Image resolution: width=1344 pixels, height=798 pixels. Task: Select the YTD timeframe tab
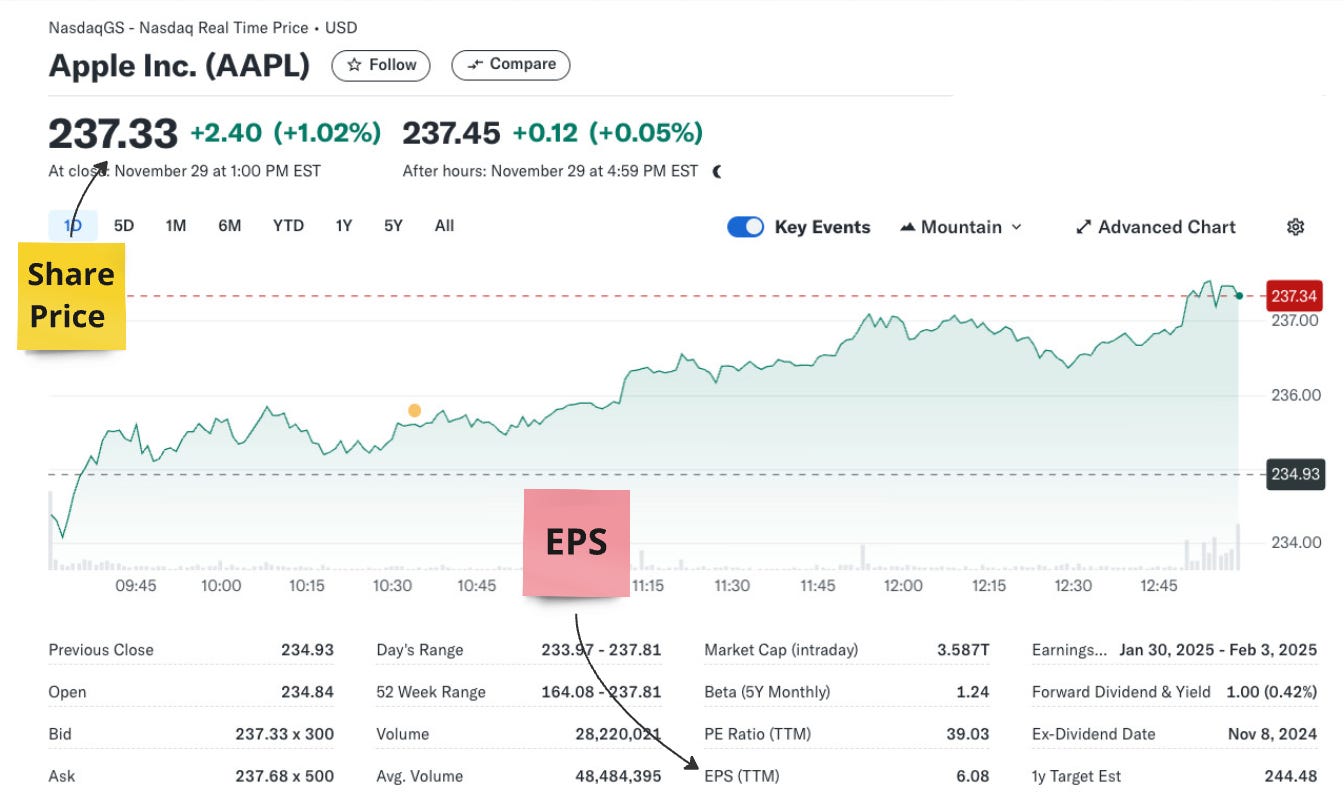[x=289, y=226]
